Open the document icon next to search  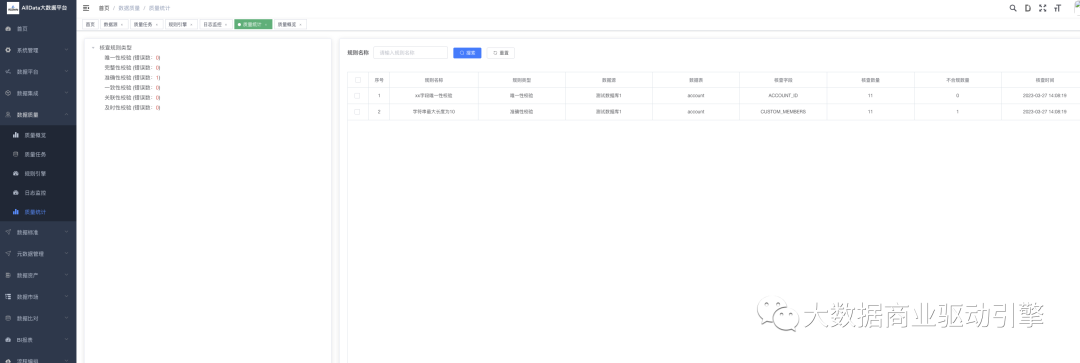pyautogui.click(x=1028, y=8)
